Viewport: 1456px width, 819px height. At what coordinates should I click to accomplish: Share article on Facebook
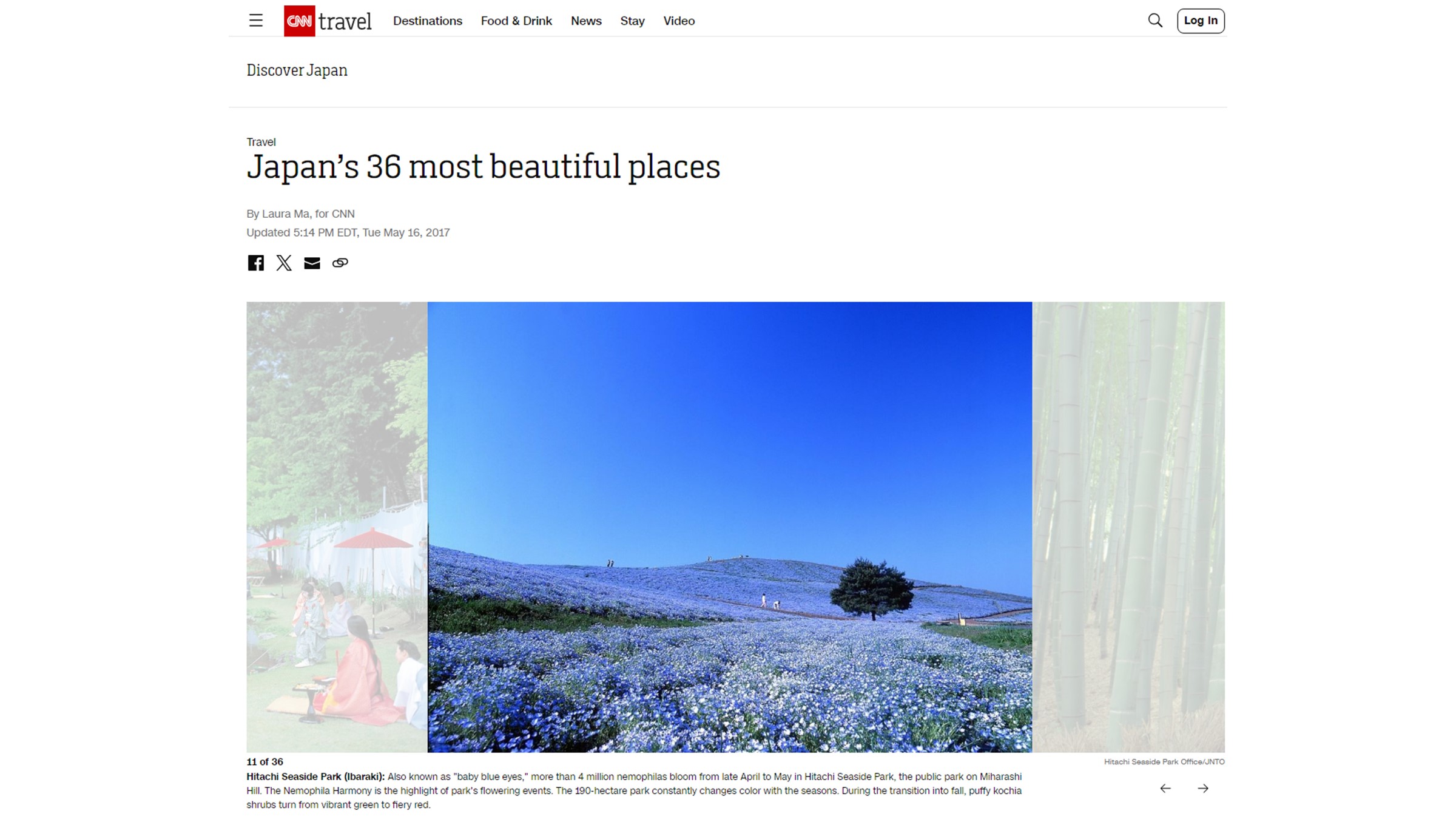(x=255, y=263)
